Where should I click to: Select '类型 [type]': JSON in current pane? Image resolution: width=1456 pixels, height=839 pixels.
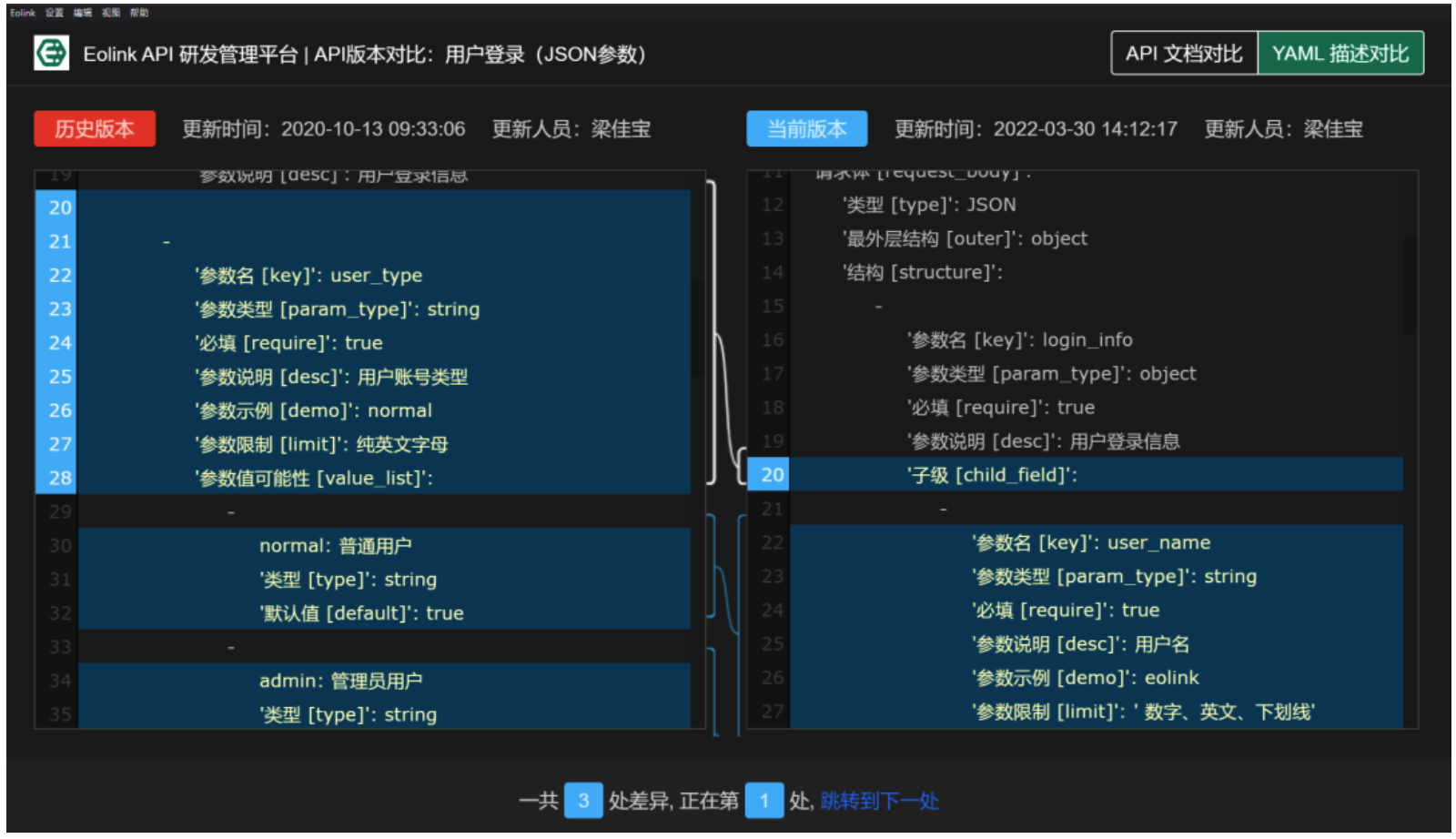pyautogui.click(x=929, y=205)
